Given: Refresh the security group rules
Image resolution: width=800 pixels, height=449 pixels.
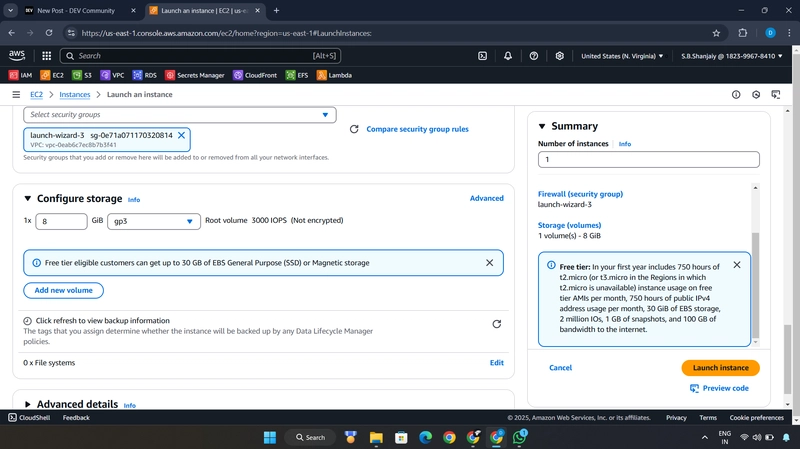Looking at the screenshot, I should [x=354, y=129].
